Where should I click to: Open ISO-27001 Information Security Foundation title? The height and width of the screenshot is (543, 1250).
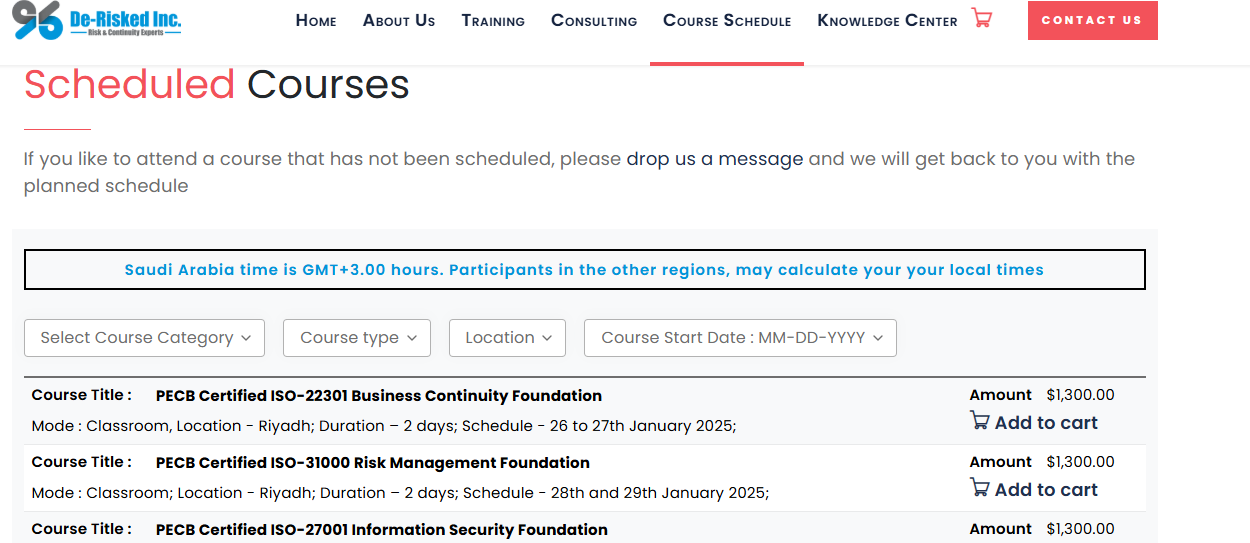381,530
